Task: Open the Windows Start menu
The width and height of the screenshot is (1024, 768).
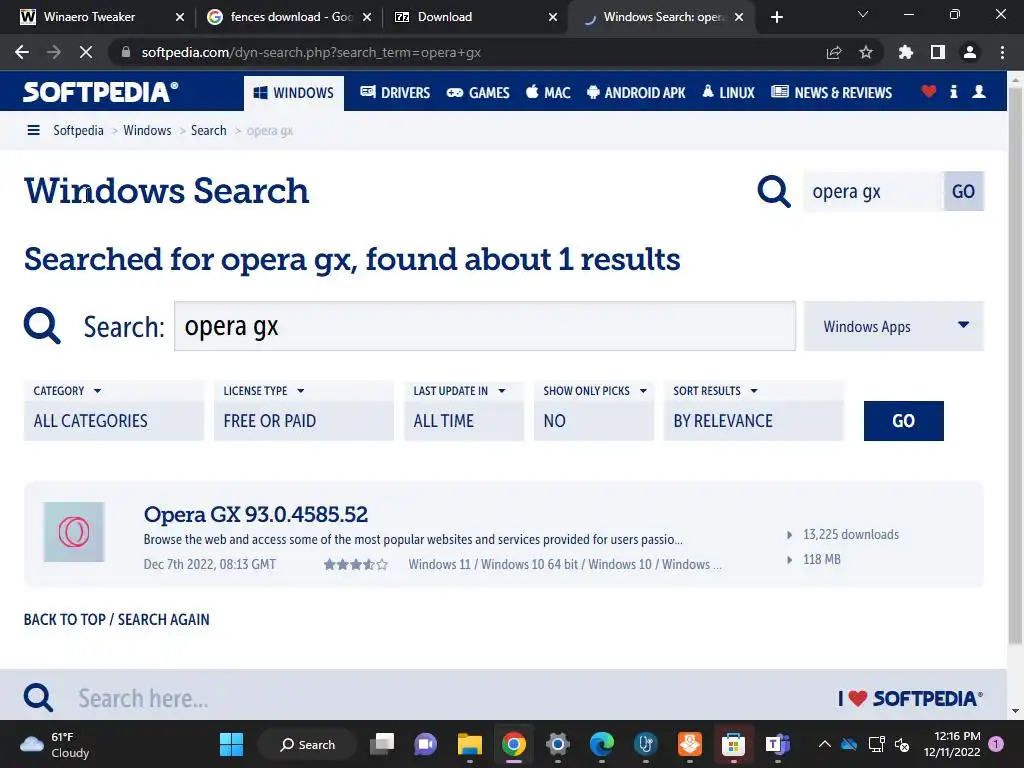Action: [231, 744]
